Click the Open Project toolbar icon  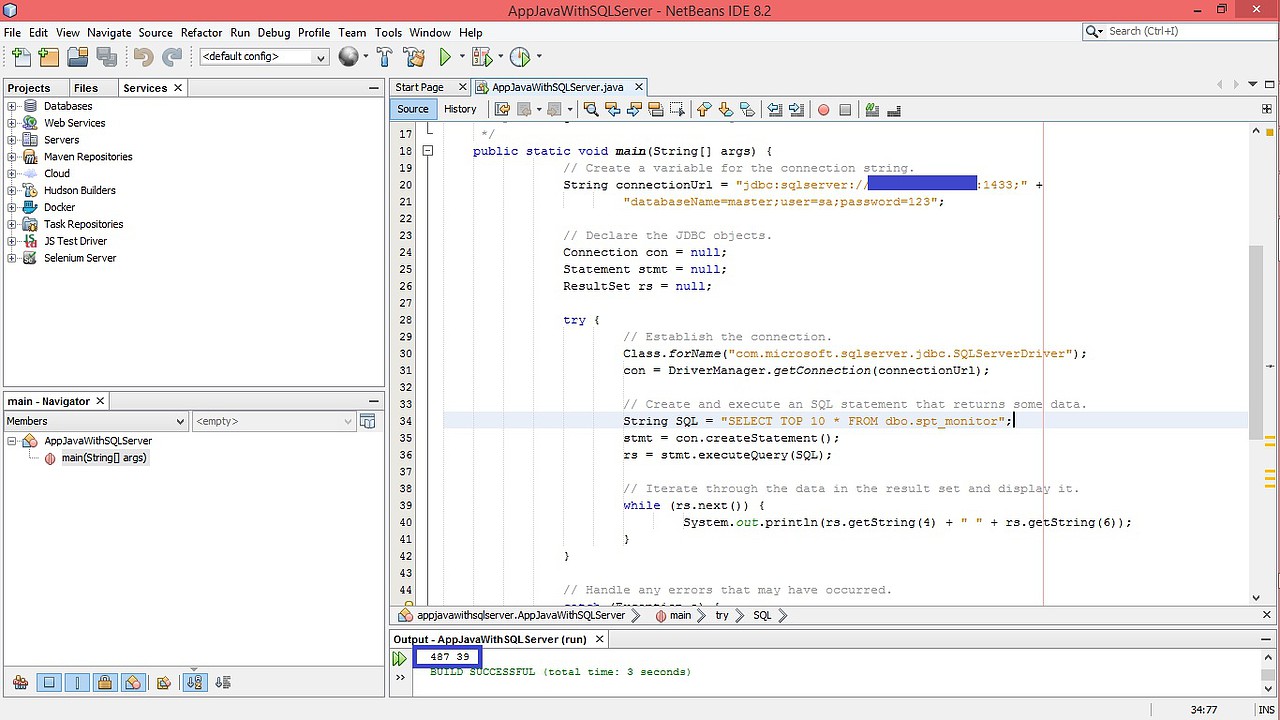[77, 57]
